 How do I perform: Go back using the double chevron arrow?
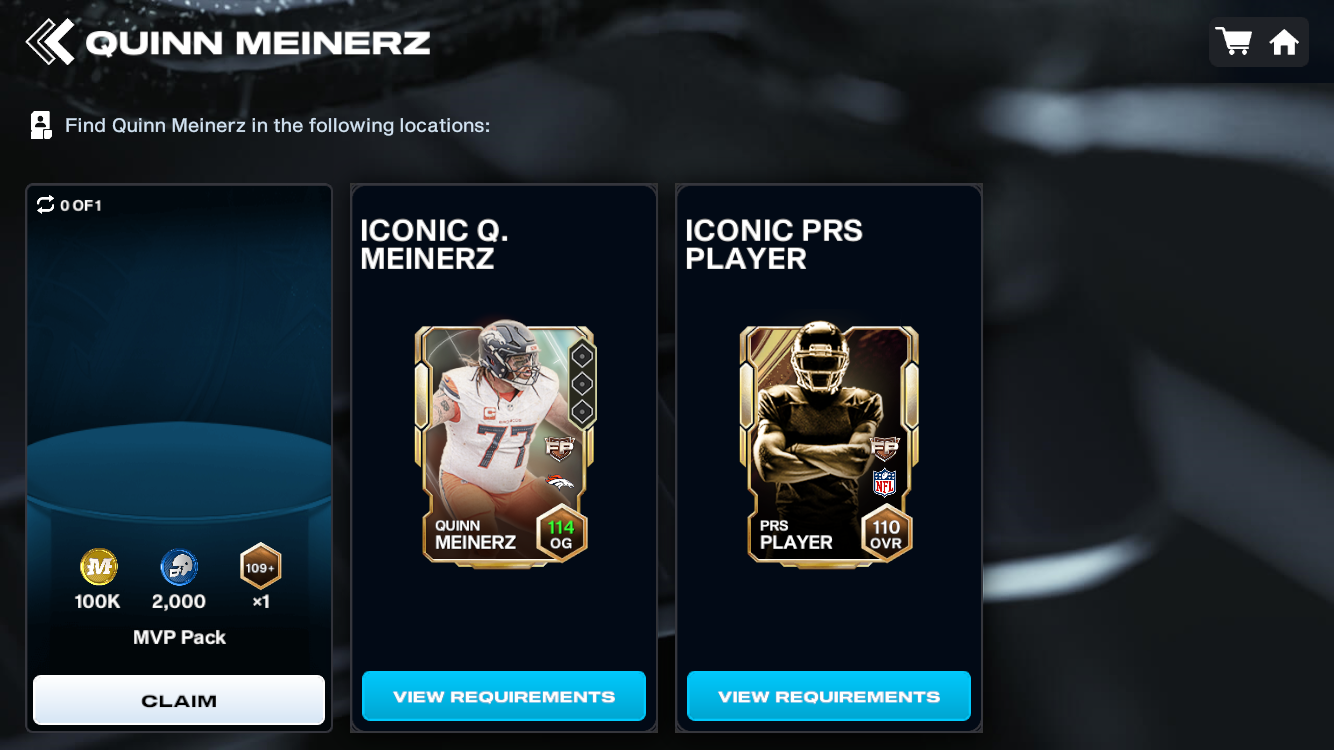50,42
